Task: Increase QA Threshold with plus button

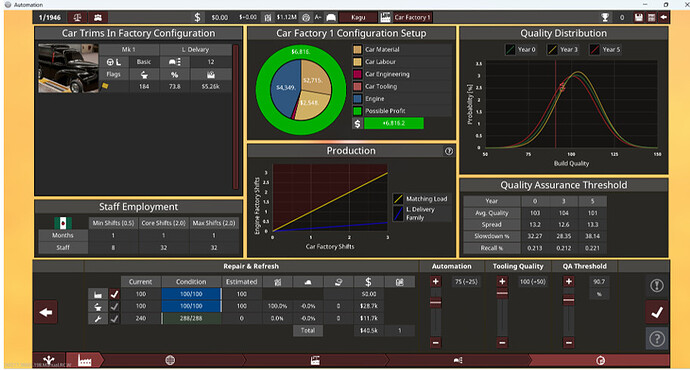Action: pyautogui.click(x=569, y=282)
